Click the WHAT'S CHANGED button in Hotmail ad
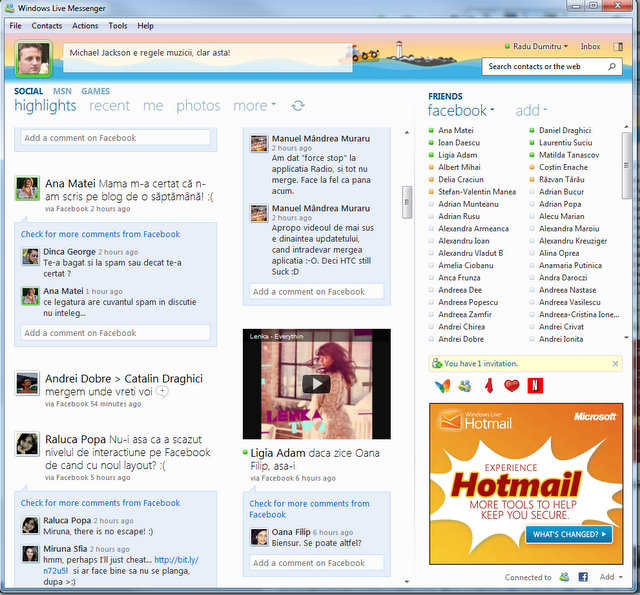The height and width of the screenshot is (595, 640). tap(569, 534)
